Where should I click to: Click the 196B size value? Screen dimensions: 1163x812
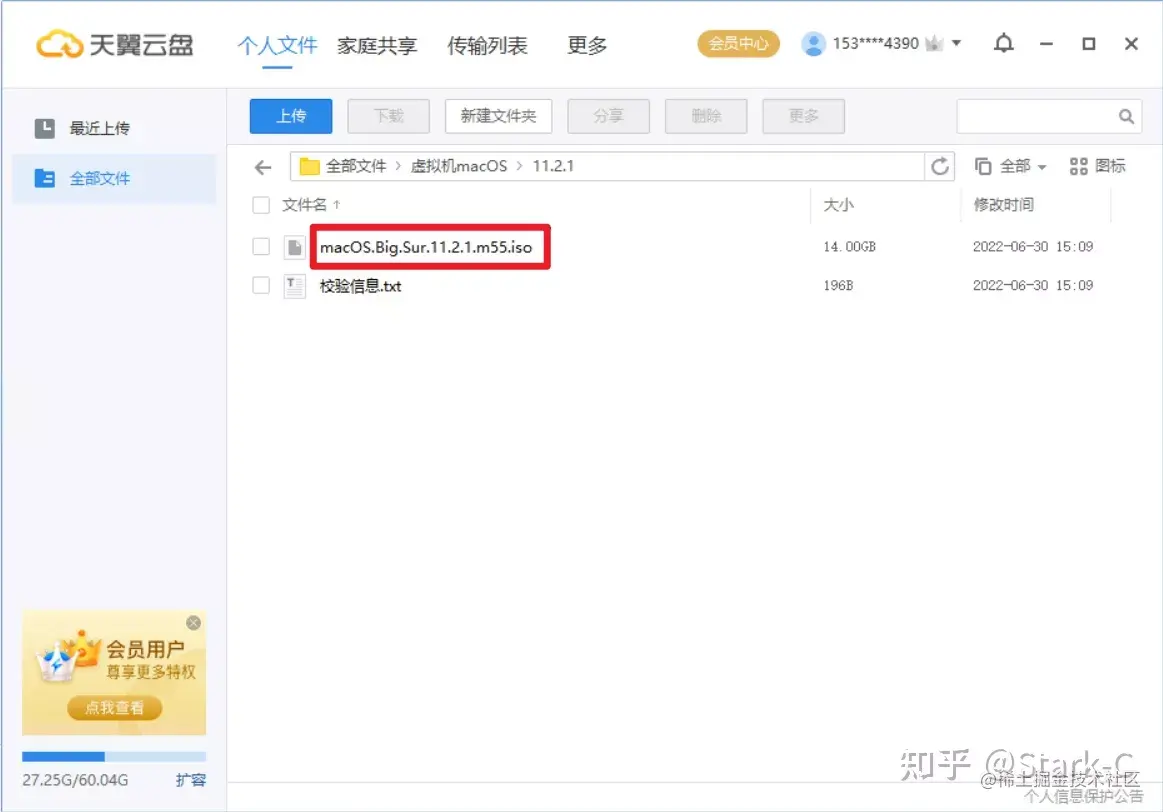pyautogui.click(x=838, y=285)
